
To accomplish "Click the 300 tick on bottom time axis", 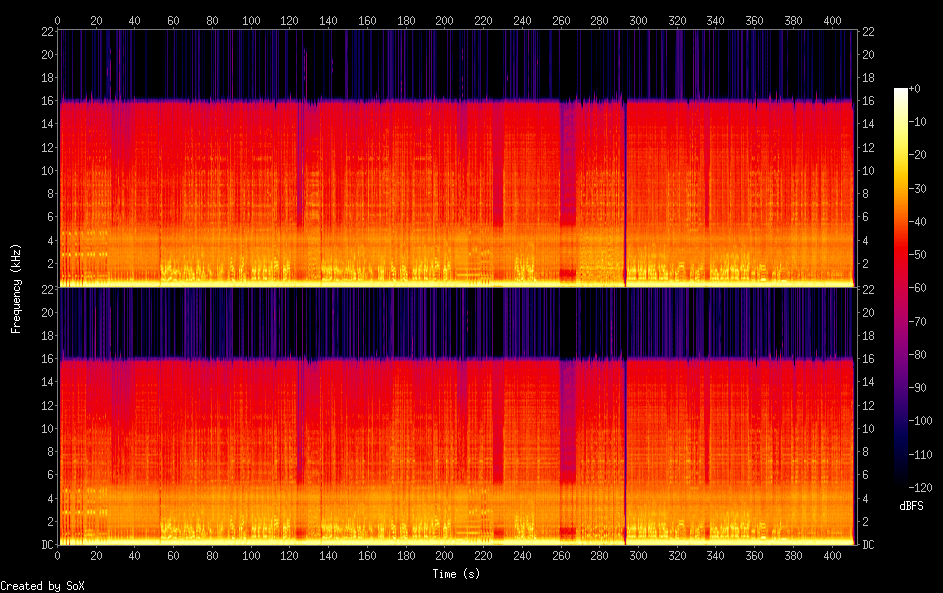I will point(638,557).
